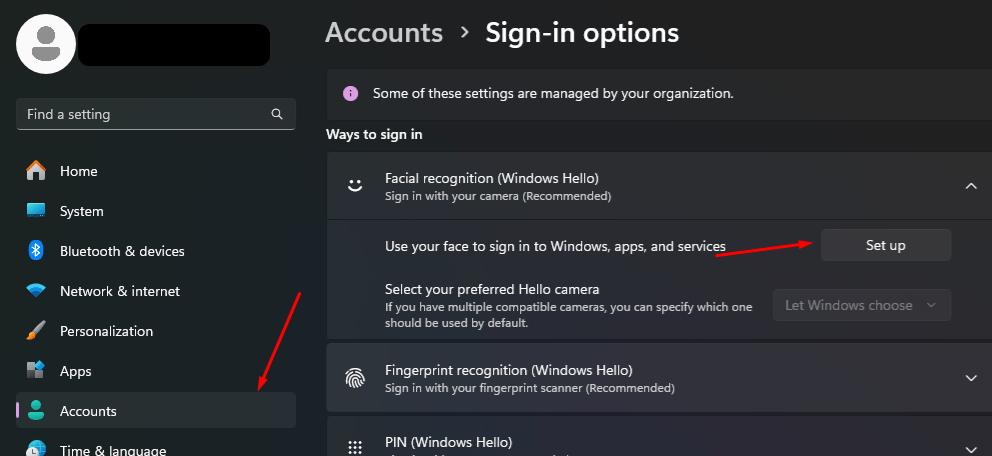Click the fingerprint recognition icon
This screenshot has height=456, width=992.
(x=354, y=378)
